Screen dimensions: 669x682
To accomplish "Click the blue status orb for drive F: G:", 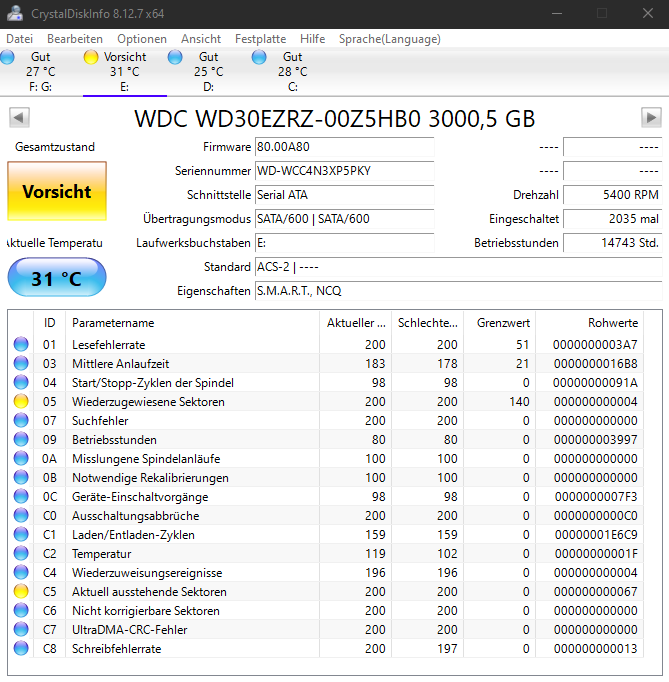I will (x=7, y=57).
